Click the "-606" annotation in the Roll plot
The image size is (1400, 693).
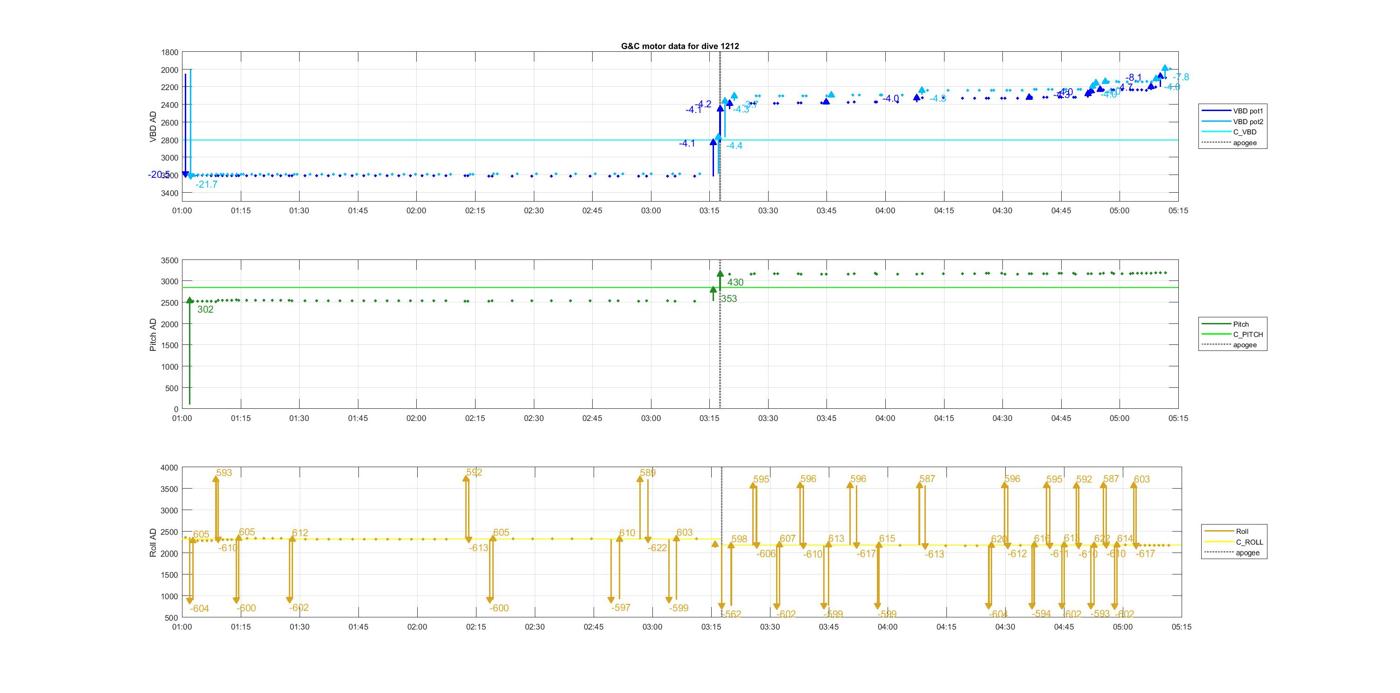(766, 554)
